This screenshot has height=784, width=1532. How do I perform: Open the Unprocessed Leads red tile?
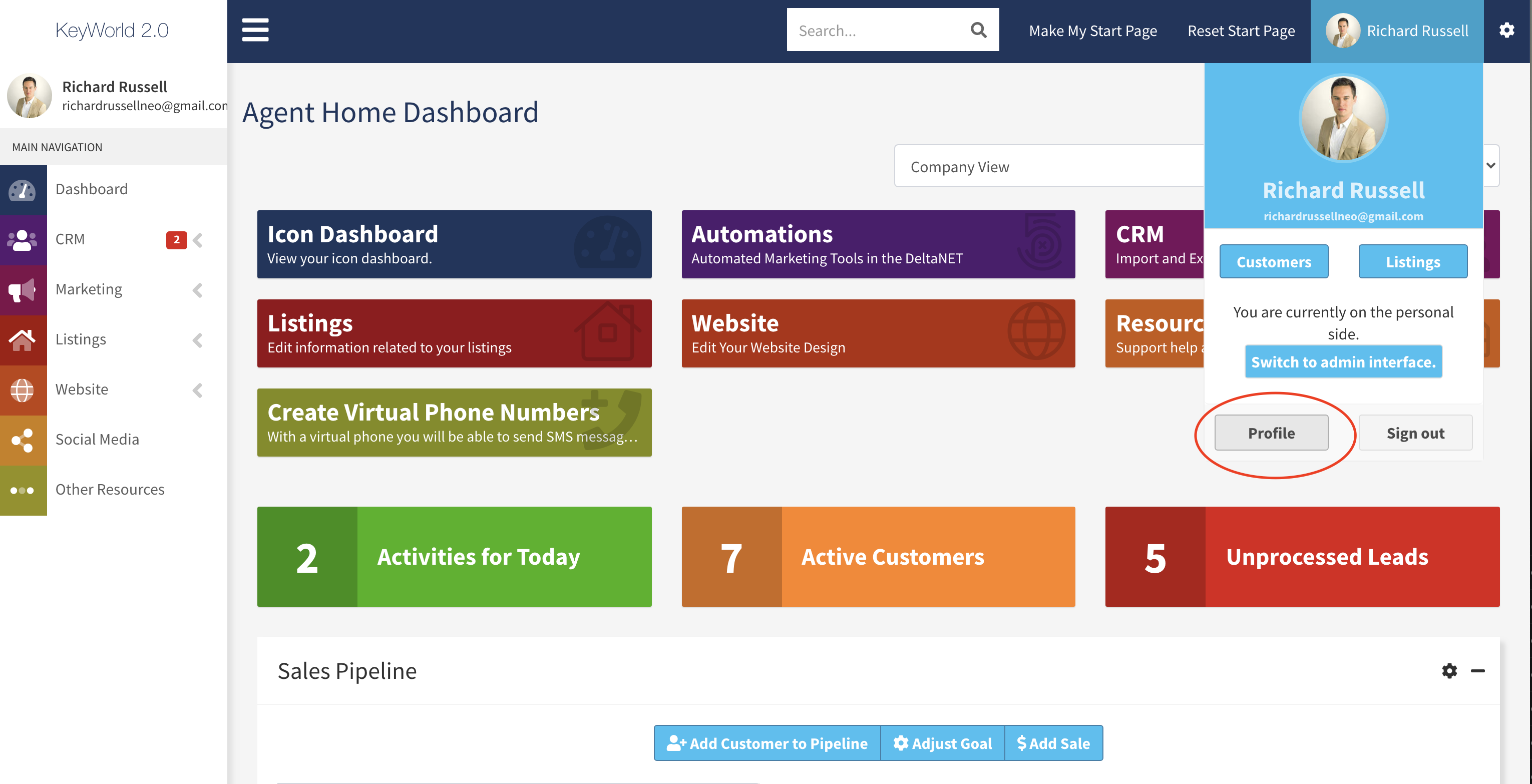coord(1302,556)
